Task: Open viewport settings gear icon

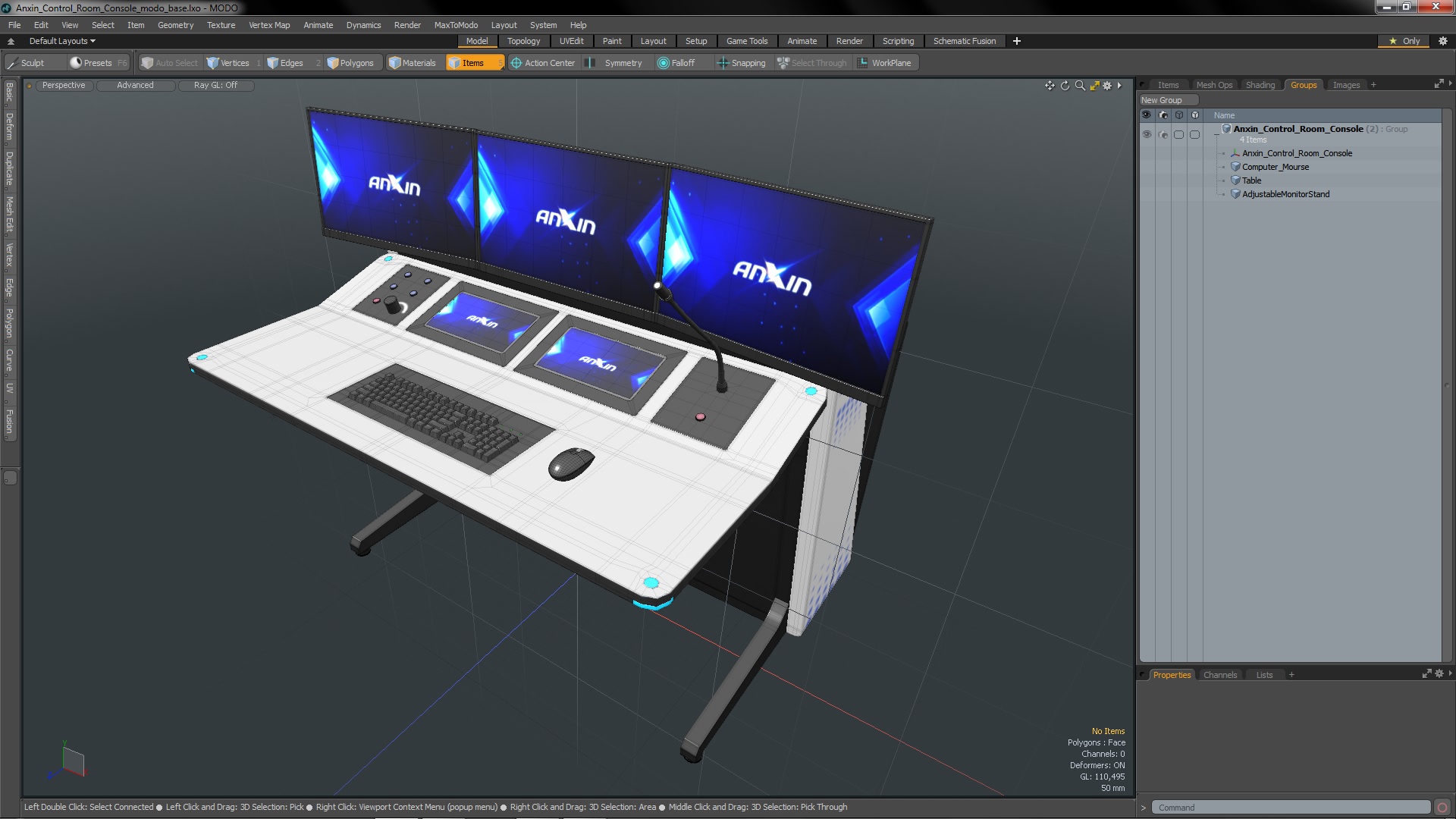Action: click(x=1107, y=86)
